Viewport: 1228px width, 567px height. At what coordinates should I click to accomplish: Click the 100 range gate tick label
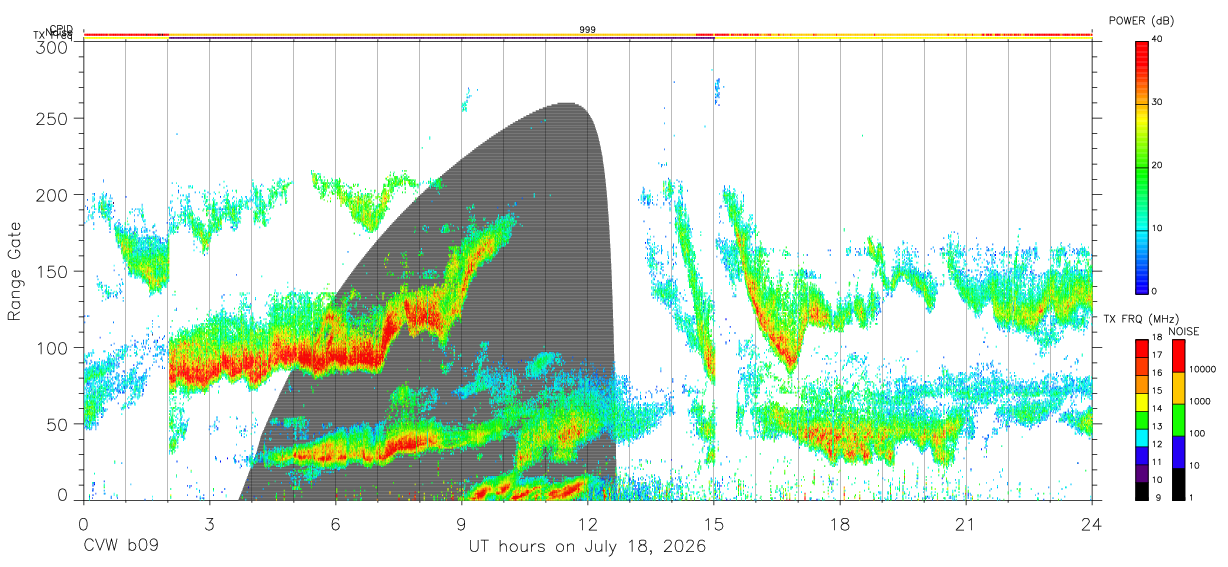(52, 348)
